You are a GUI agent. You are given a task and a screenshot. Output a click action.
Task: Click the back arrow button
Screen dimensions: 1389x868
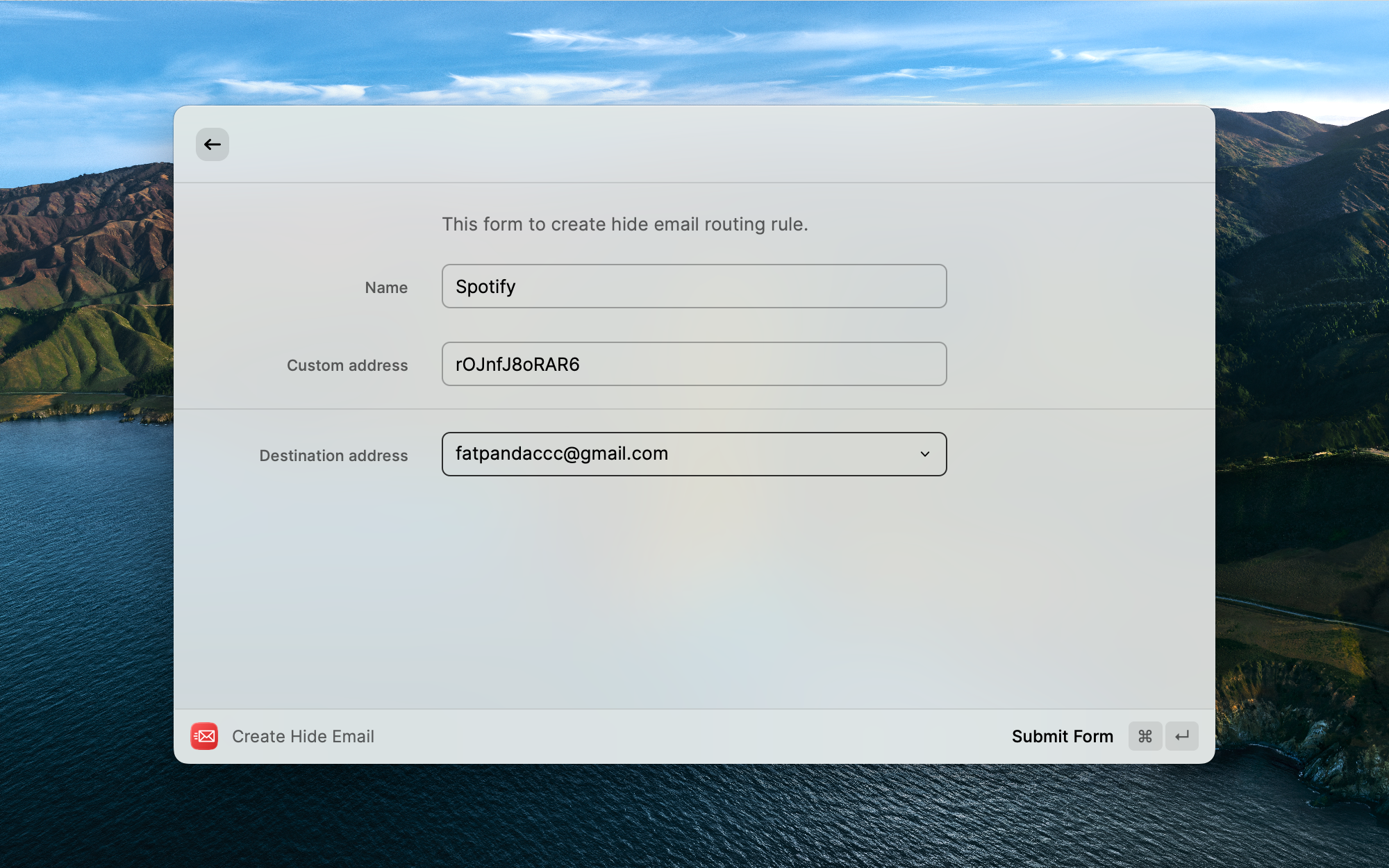click(213, 144)
